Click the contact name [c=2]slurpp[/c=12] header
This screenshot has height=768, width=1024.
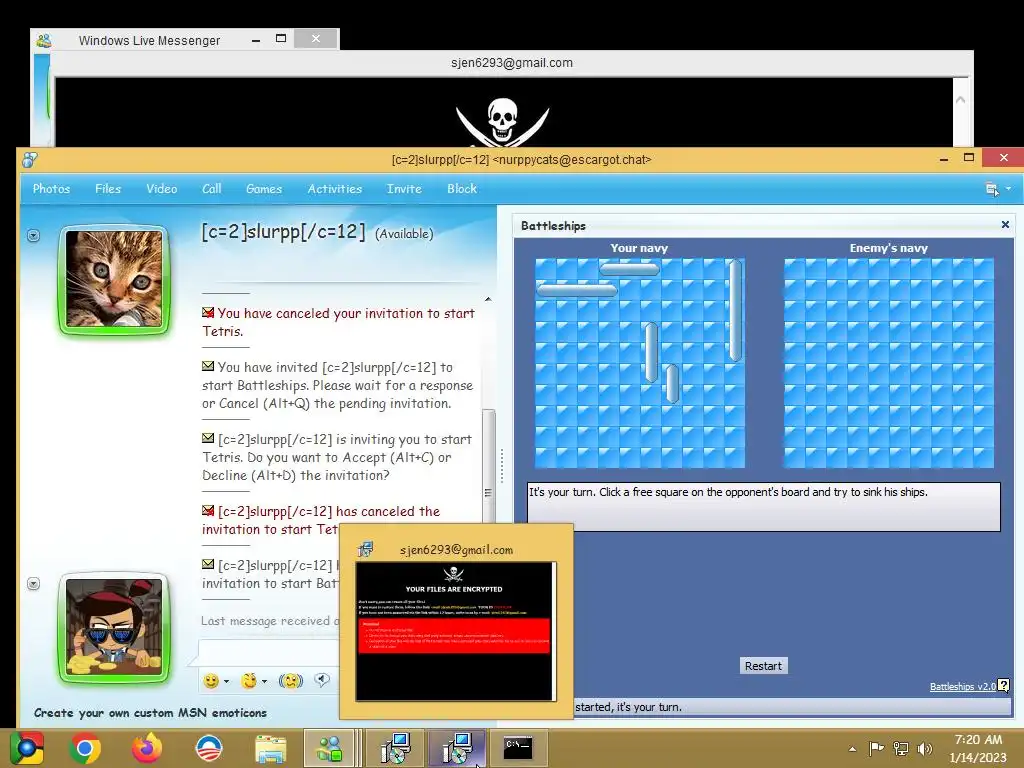[283, 231]
